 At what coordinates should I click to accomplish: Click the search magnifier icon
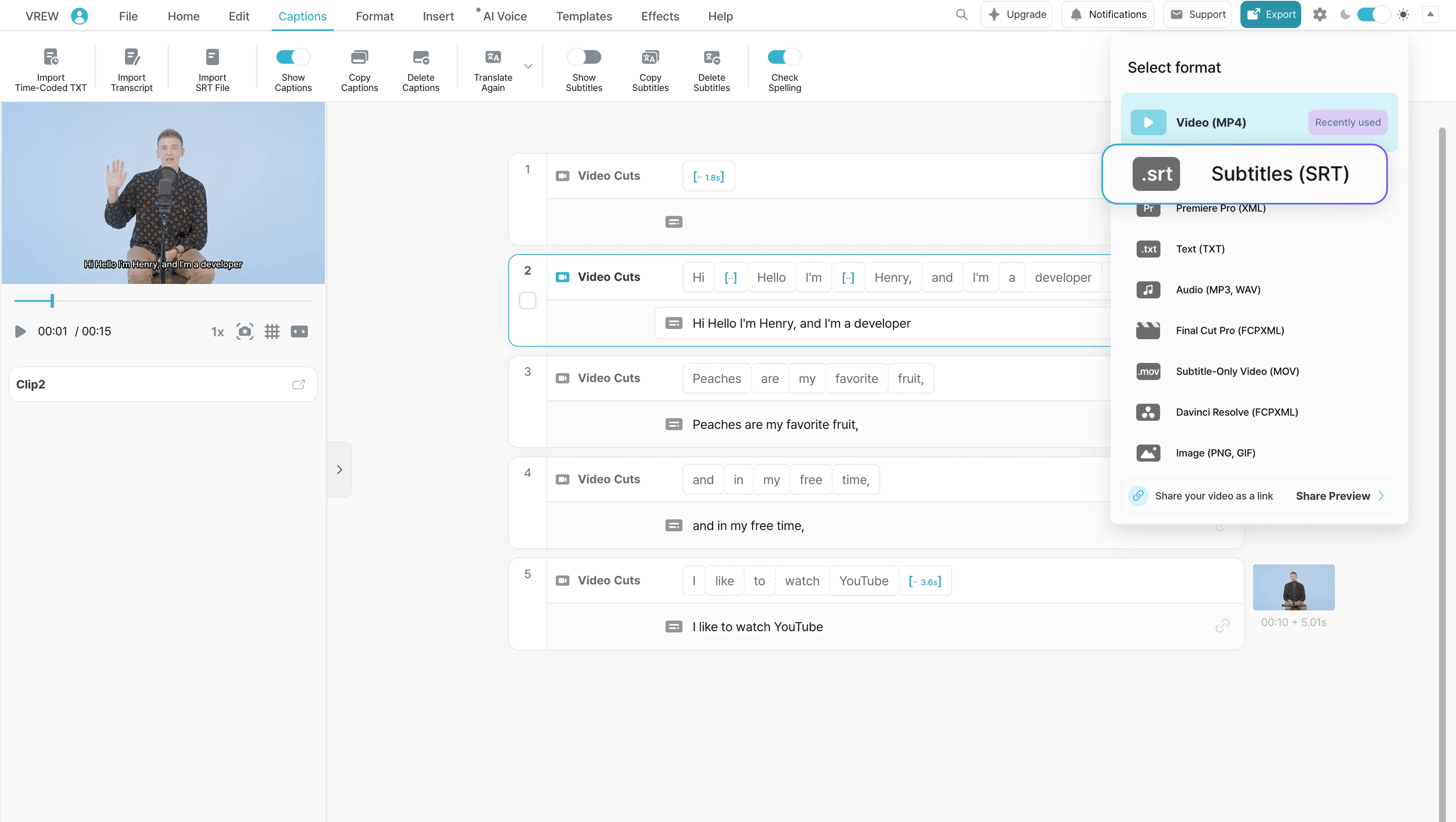pos(961,15)
